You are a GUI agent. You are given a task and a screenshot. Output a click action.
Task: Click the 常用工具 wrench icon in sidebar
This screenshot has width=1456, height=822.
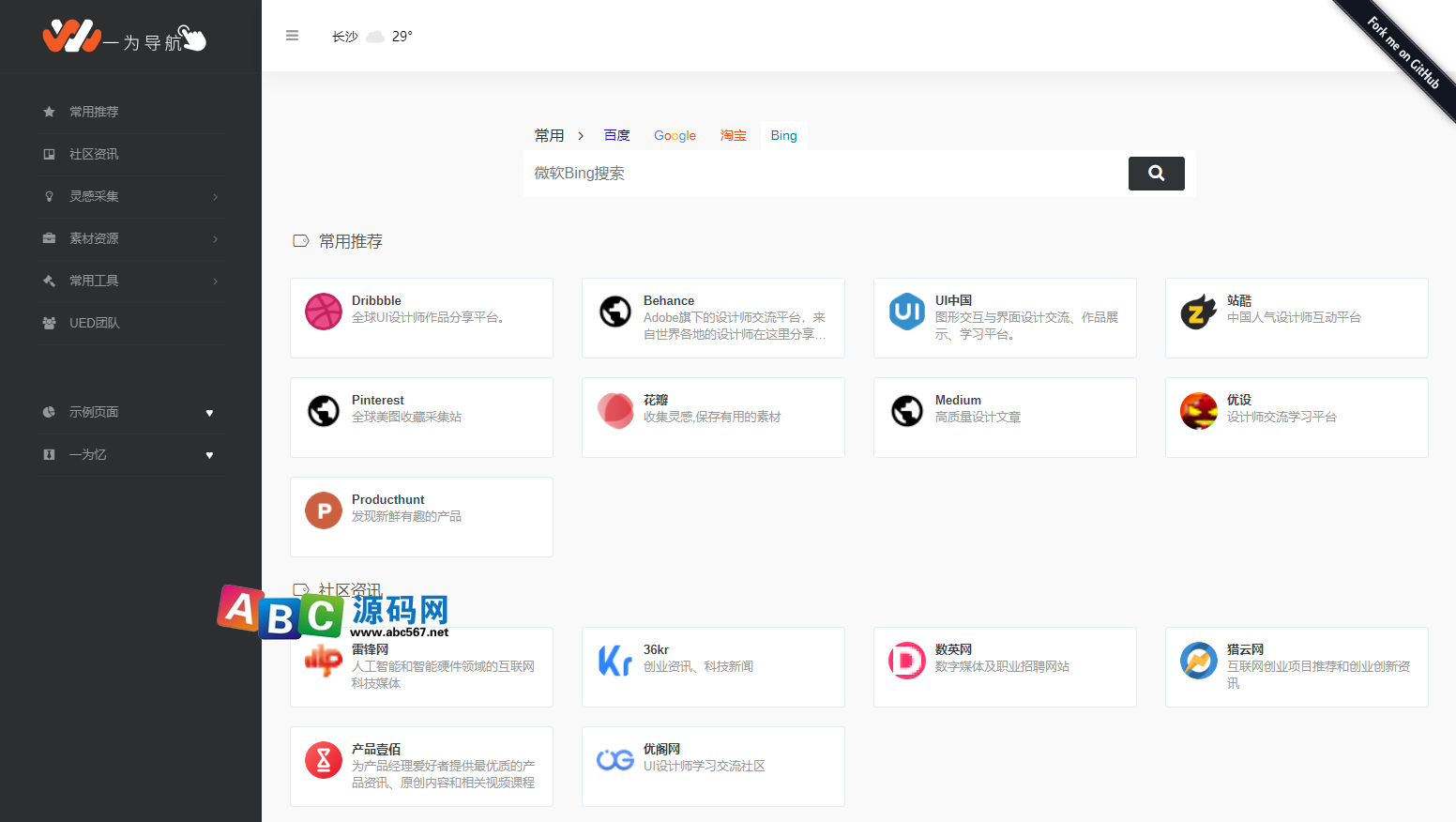pos(48,281)
